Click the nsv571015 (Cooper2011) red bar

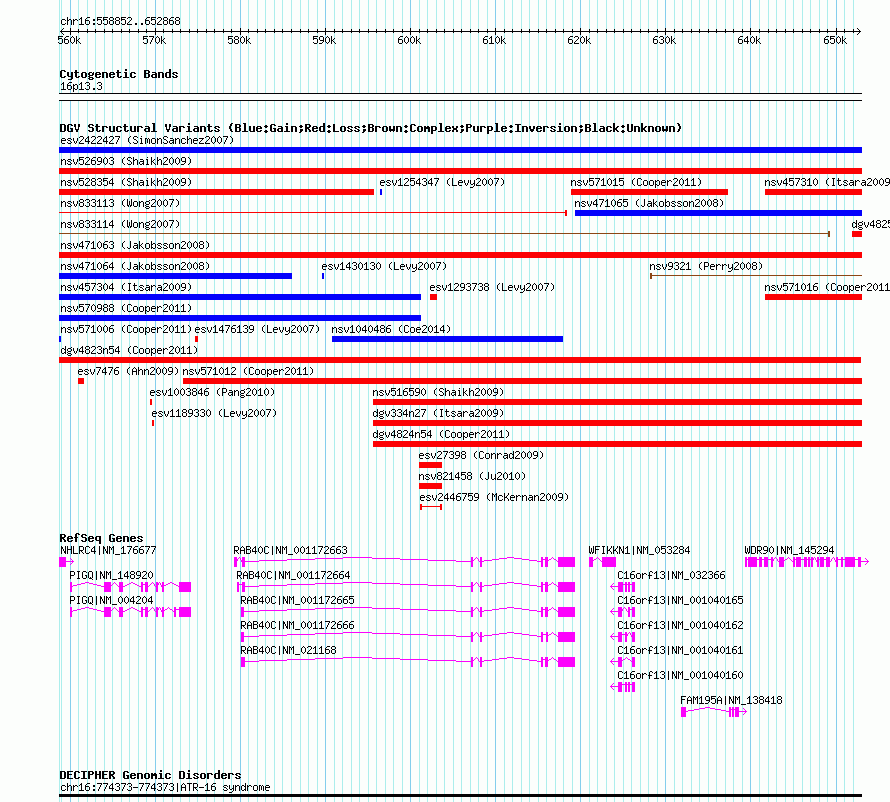(649, 192)
